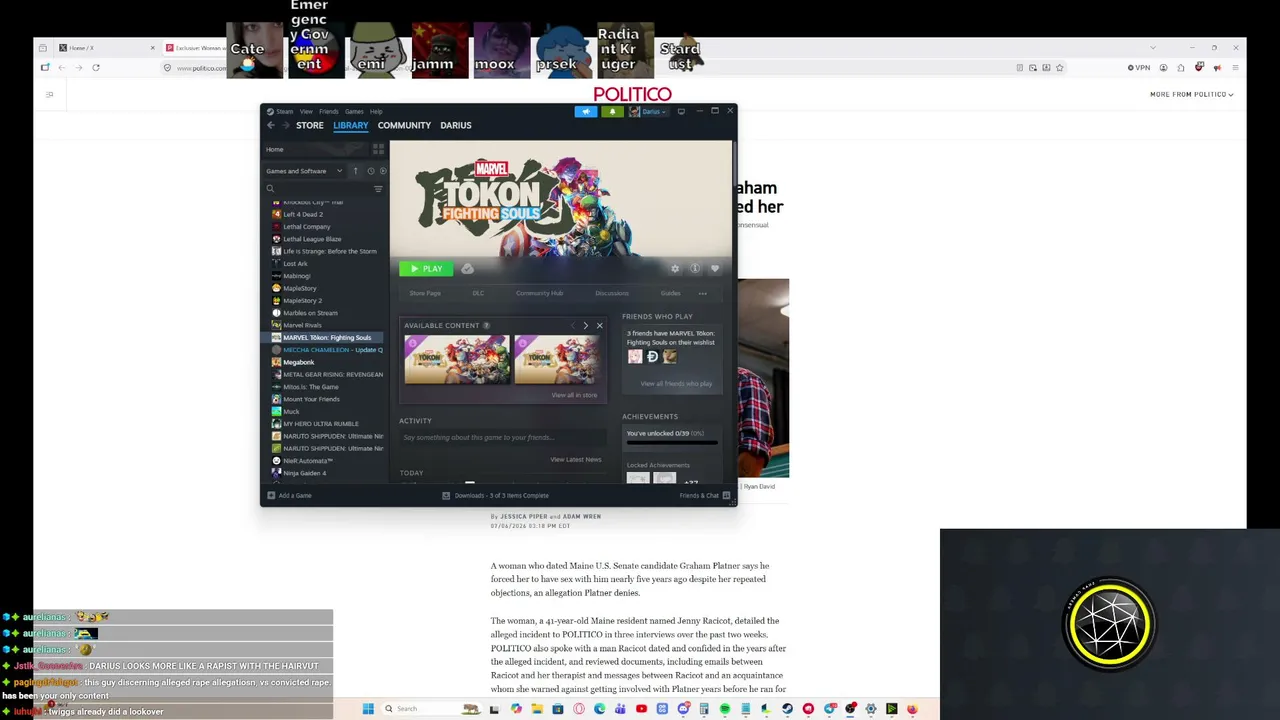This screenshot has height=720, width=1280.
Task: Open the first available content thumbnail
Action: tap(457, 359)
